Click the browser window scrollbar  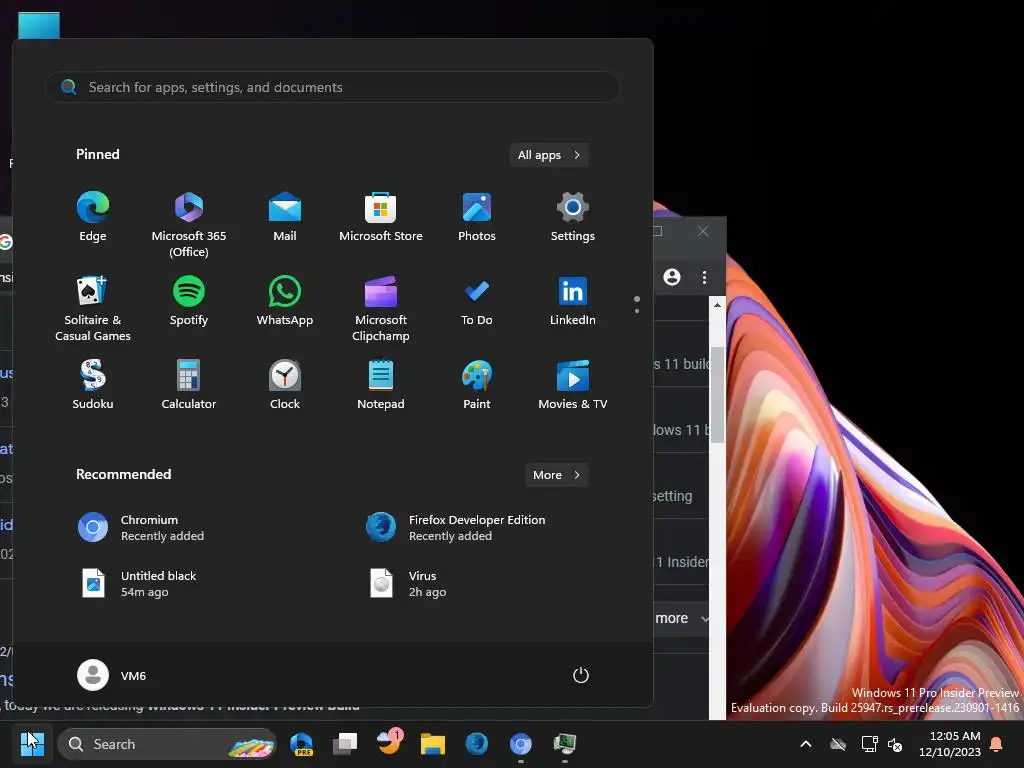click(717, 394)
